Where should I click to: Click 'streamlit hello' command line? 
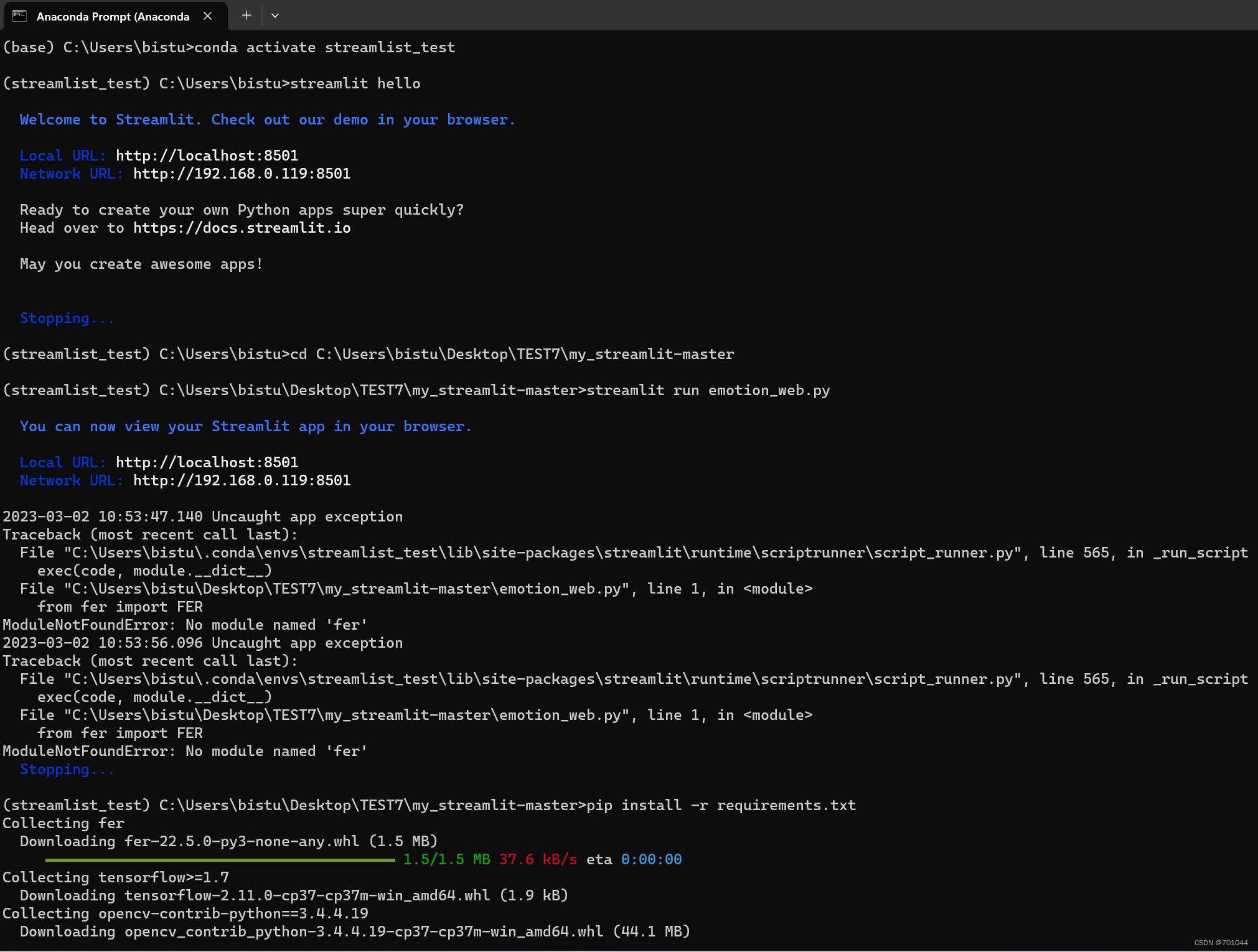point(212,83)
